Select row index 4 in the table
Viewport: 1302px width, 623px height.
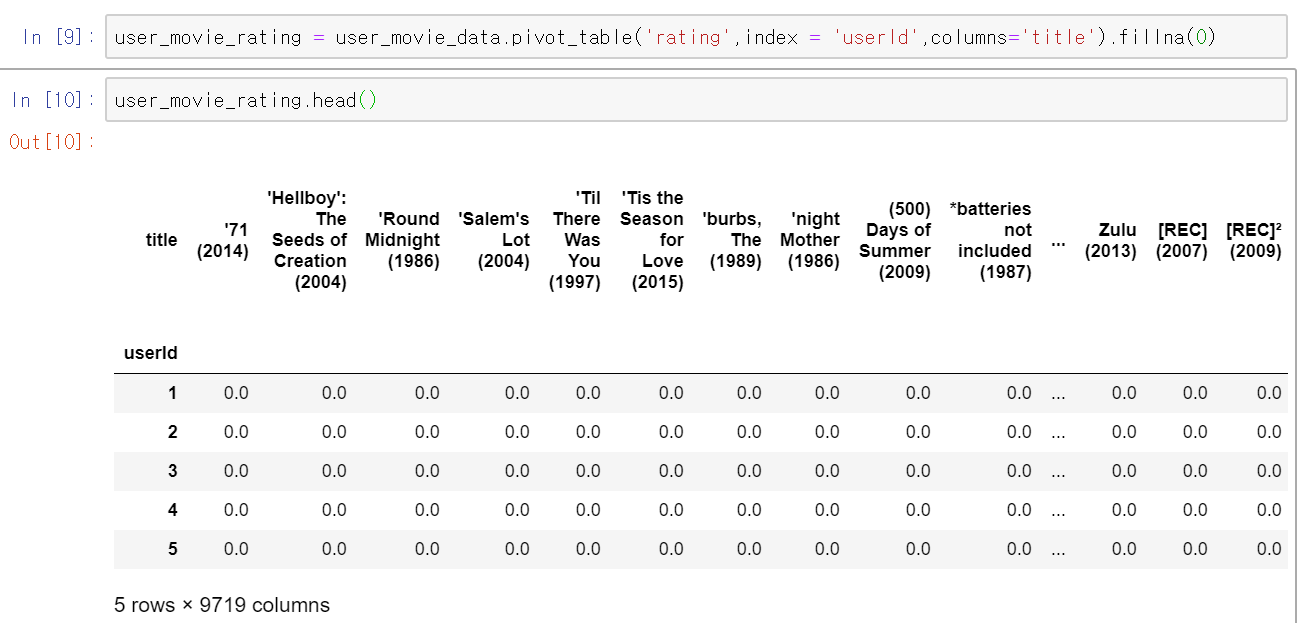click(x=172, y=510)
